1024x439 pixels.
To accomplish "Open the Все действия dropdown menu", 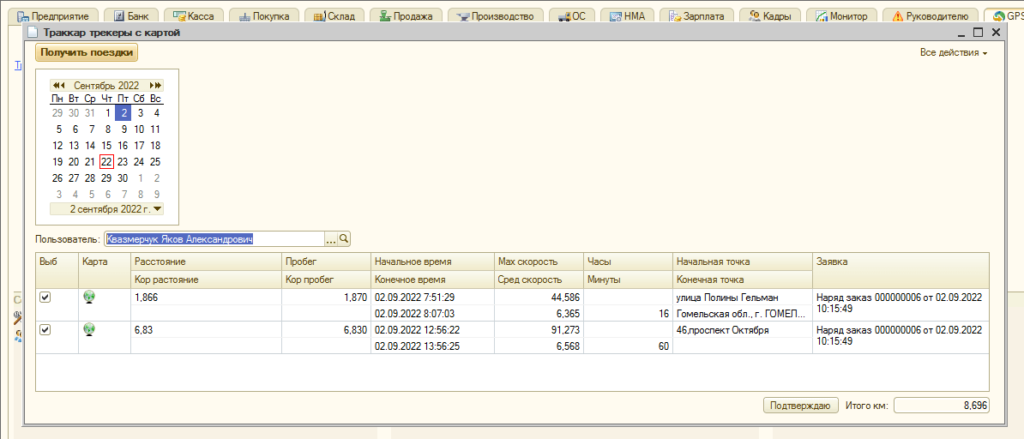I will [x=953, y=52].
